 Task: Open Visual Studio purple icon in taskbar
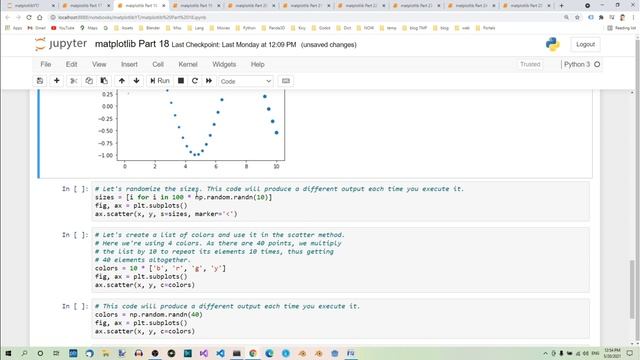point(204,353)
